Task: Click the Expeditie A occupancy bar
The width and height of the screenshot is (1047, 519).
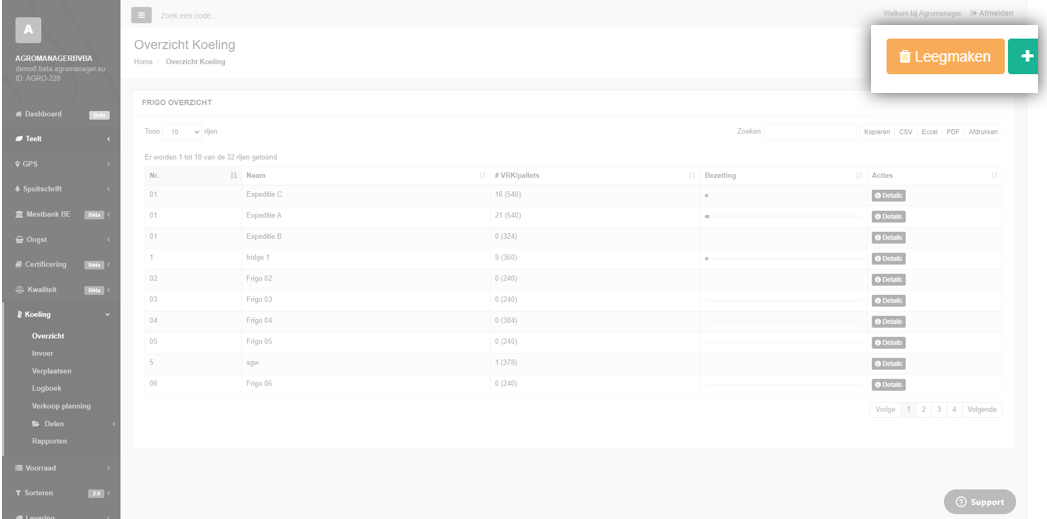Action: (x=784, y=216)
